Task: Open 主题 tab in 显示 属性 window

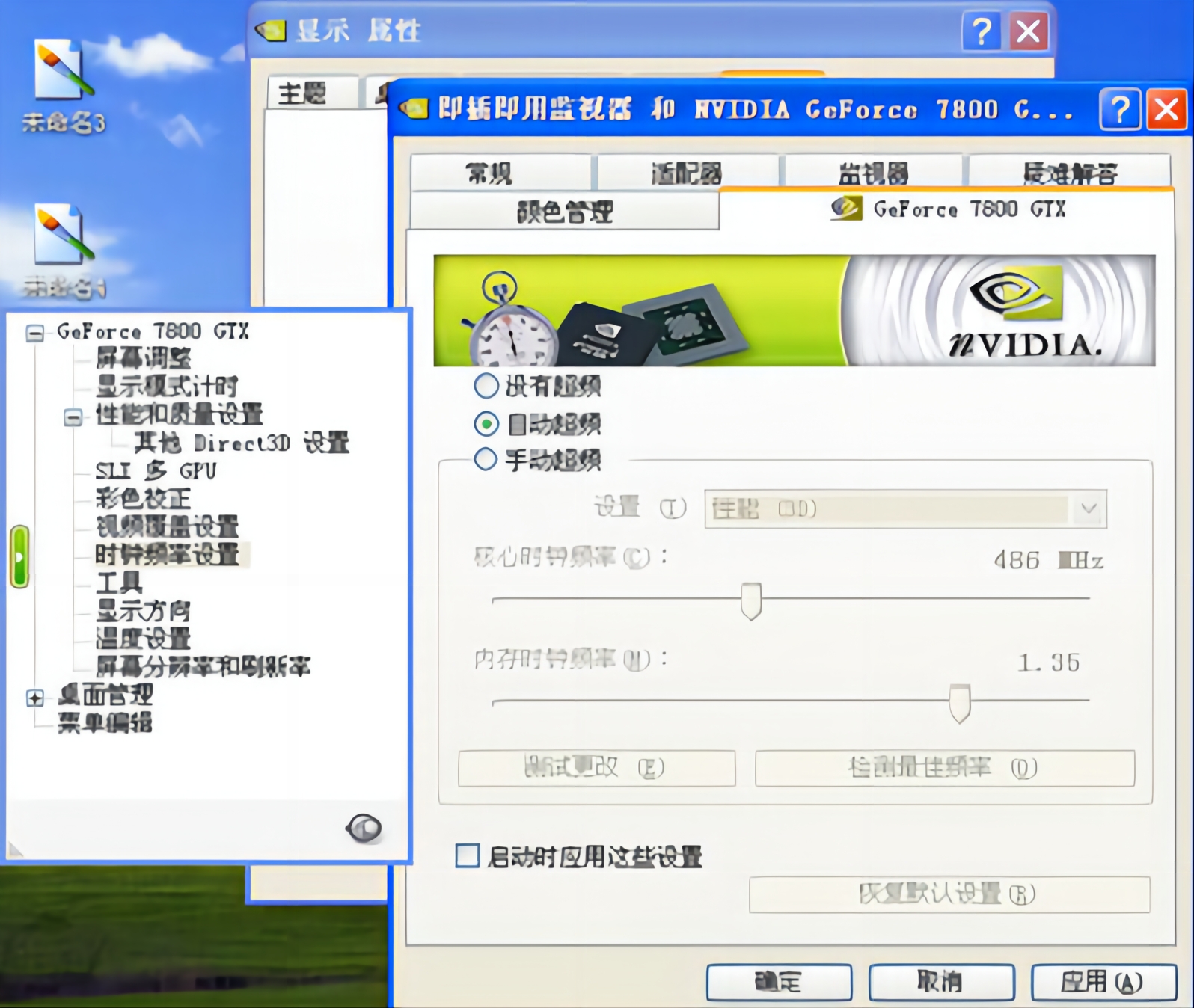Action: click(312, 93)
